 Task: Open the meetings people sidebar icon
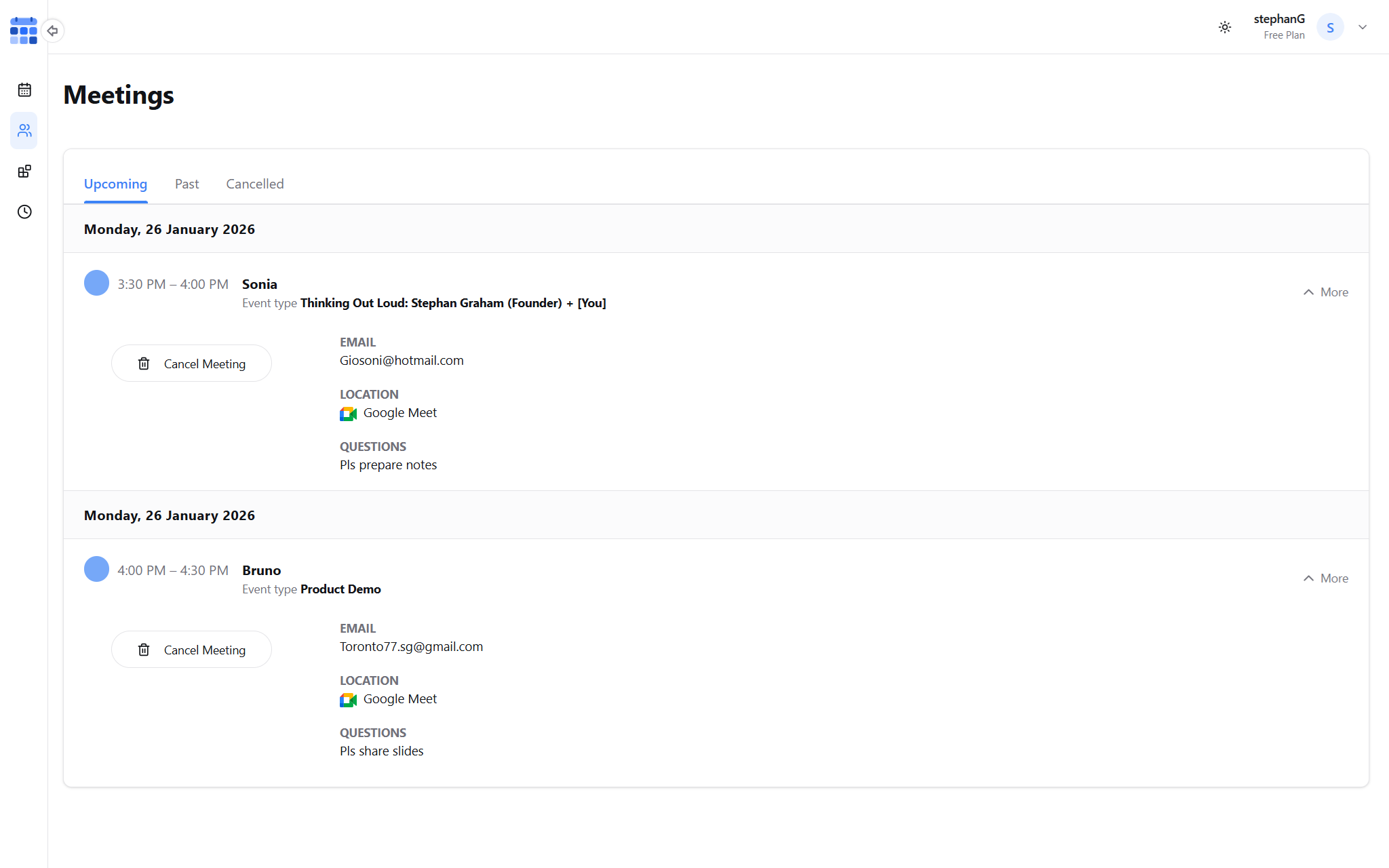(24, 130)
